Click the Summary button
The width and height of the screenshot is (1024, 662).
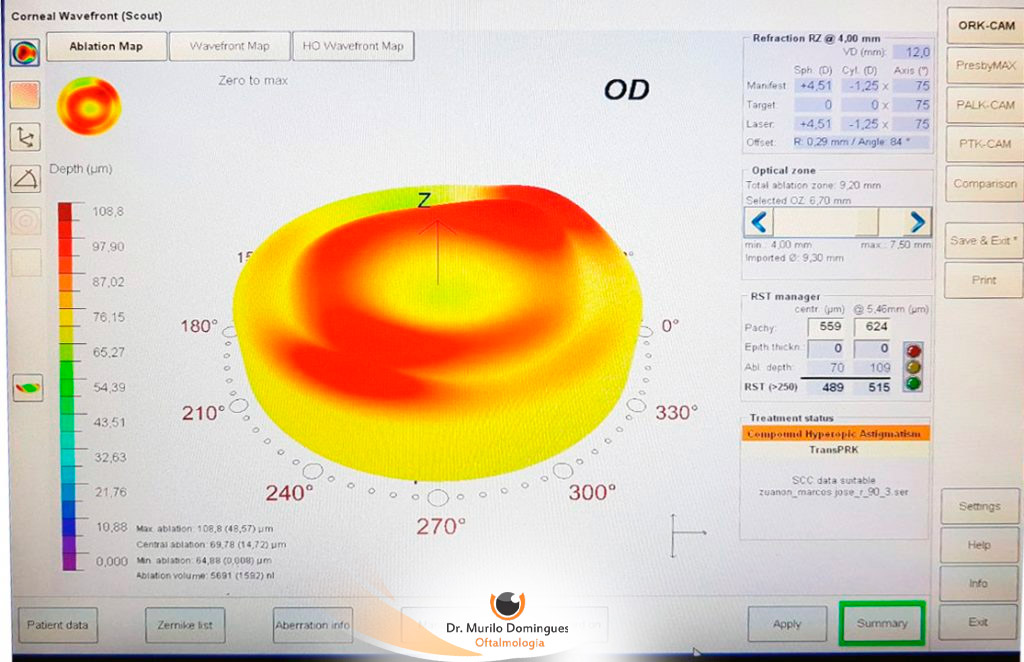[x=881, y=624]
